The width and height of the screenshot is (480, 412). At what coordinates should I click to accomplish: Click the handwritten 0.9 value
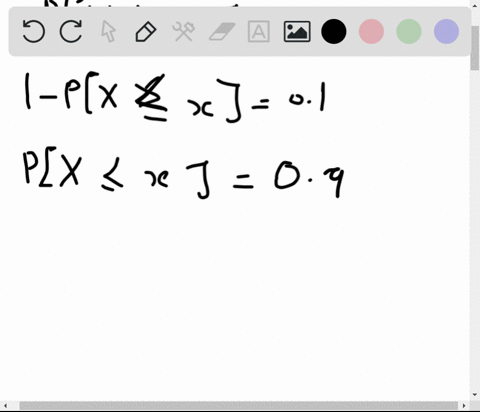[x=309, y=179]
